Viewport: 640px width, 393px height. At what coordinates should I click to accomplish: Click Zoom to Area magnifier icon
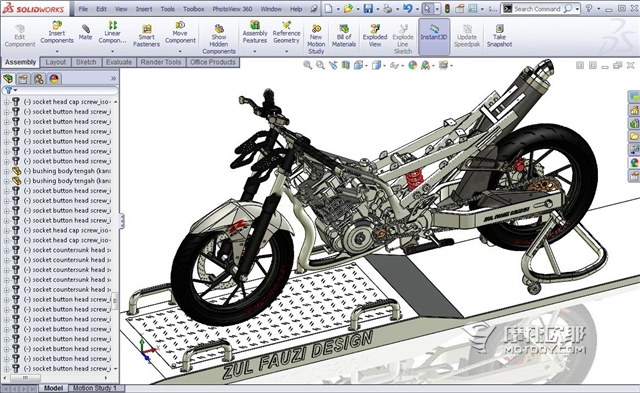point(320,65)
